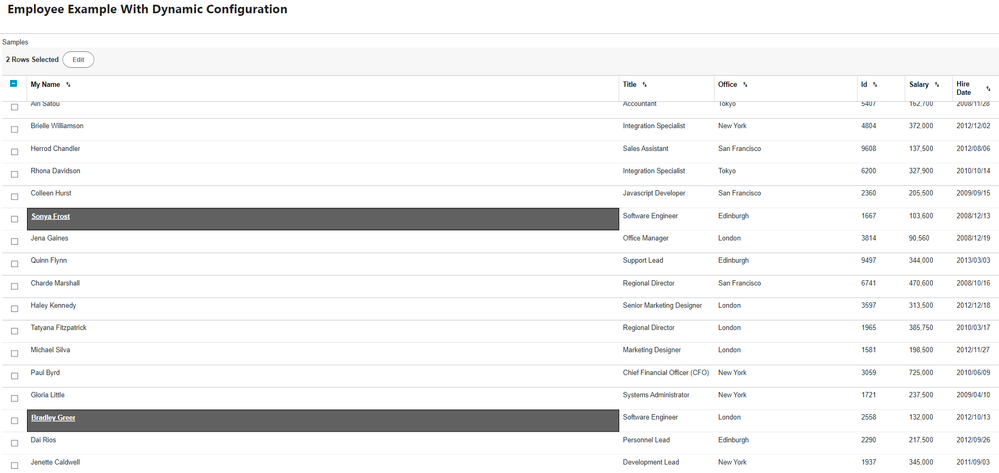This screenshot has height=473, width=999.
Task: Select Gloria Little's Systems Administrator title cell
Action: (x=659, y=395)
